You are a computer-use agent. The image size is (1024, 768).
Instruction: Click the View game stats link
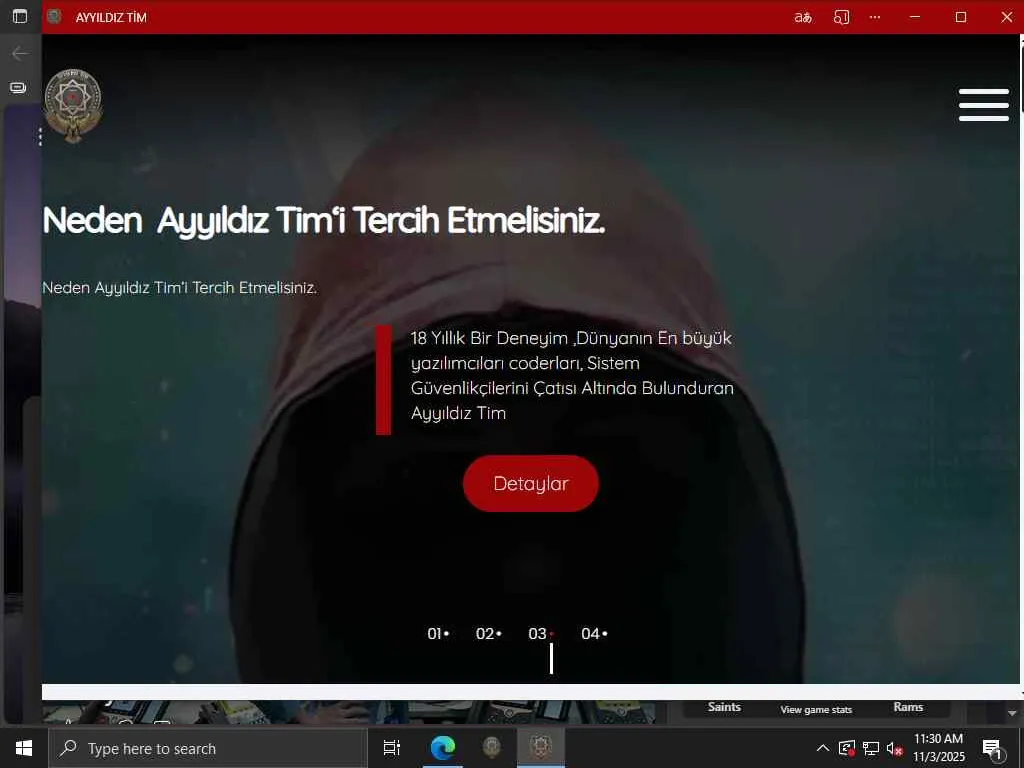tap(816, 710)
